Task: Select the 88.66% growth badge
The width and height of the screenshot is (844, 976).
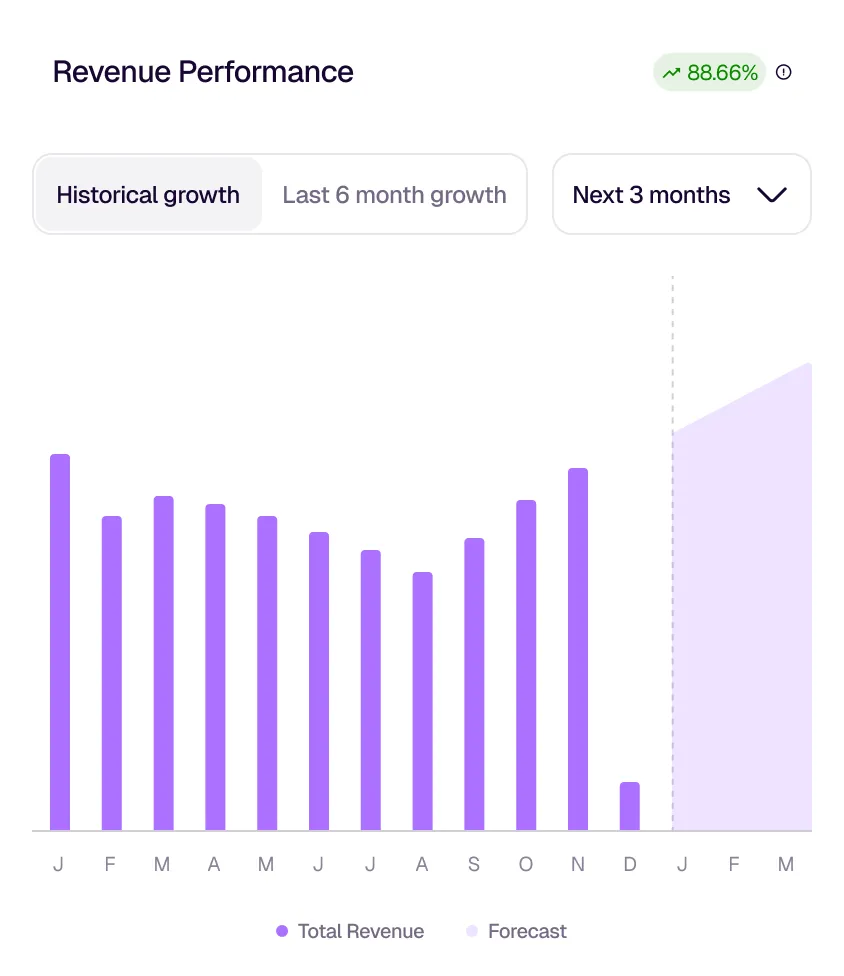Action: point(709,72)
